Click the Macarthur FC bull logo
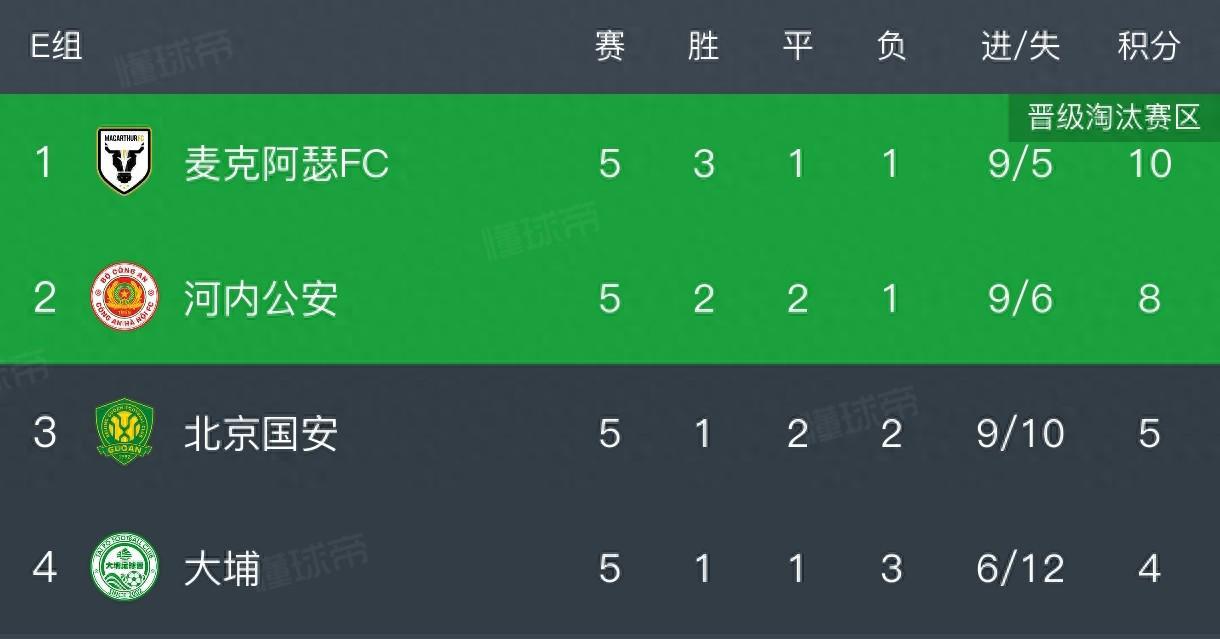1220x639 pixels. point(124,162)
